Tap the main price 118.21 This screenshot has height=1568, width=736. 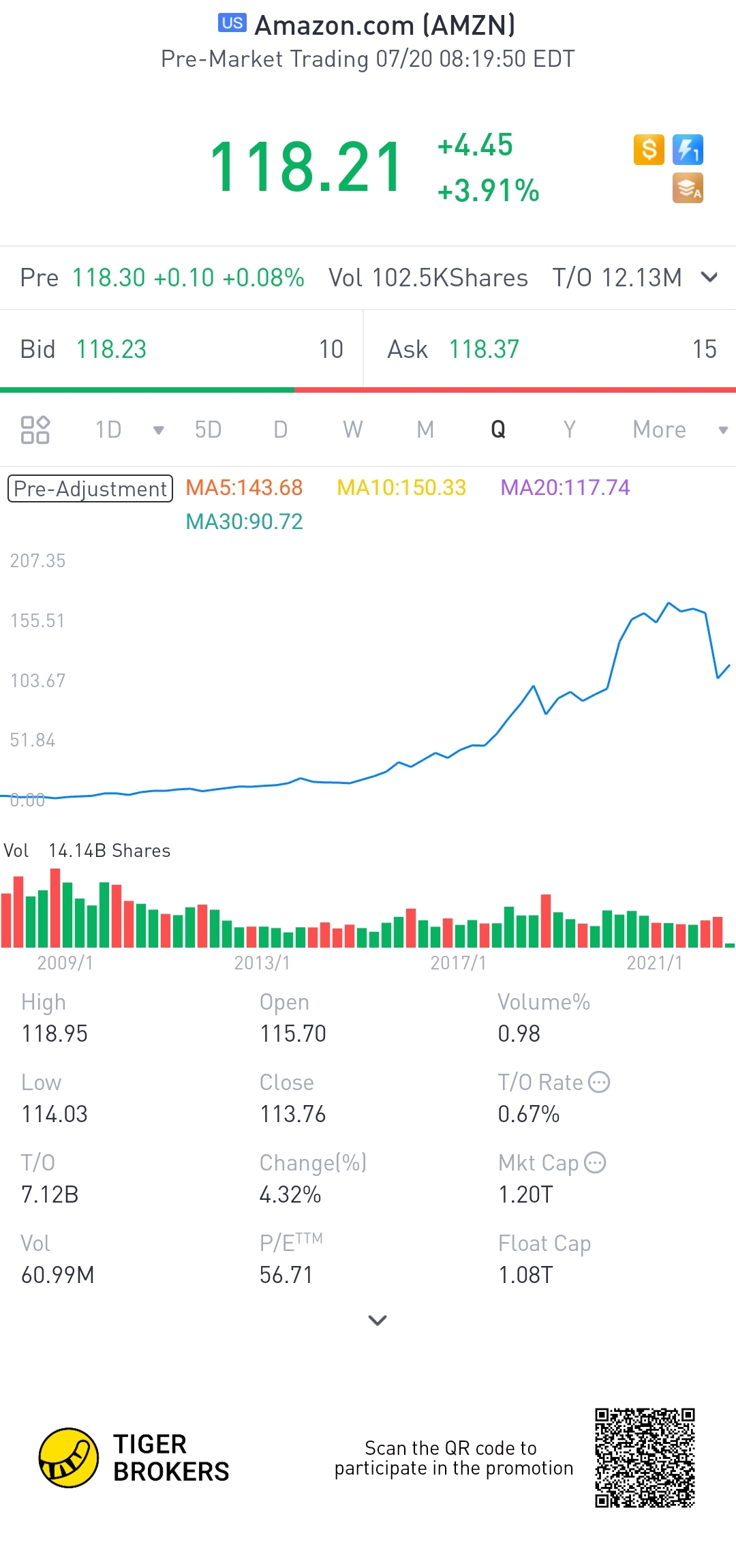307,167
